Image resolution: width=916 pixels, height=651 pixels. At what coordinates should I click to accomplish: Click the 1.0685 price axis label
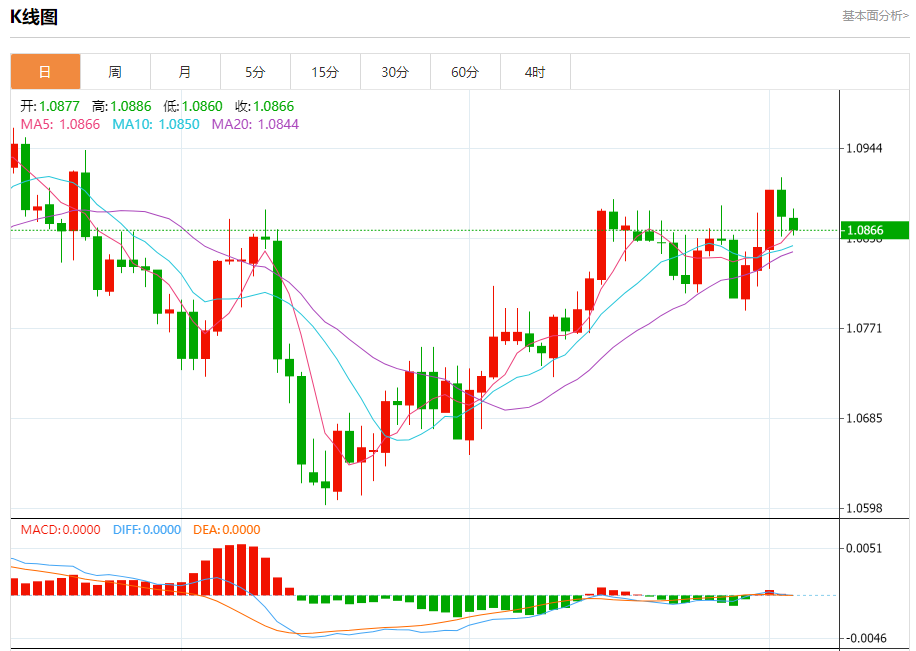pos(864,418)
